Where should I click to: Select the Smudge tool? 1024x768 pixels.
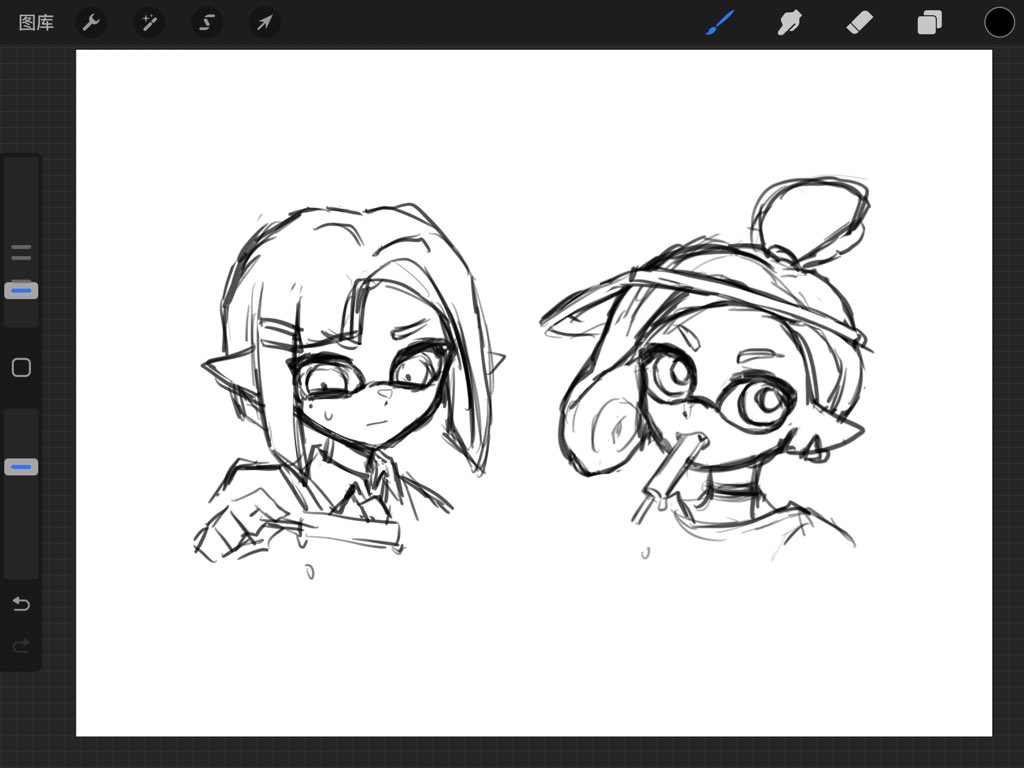[790, 23]
